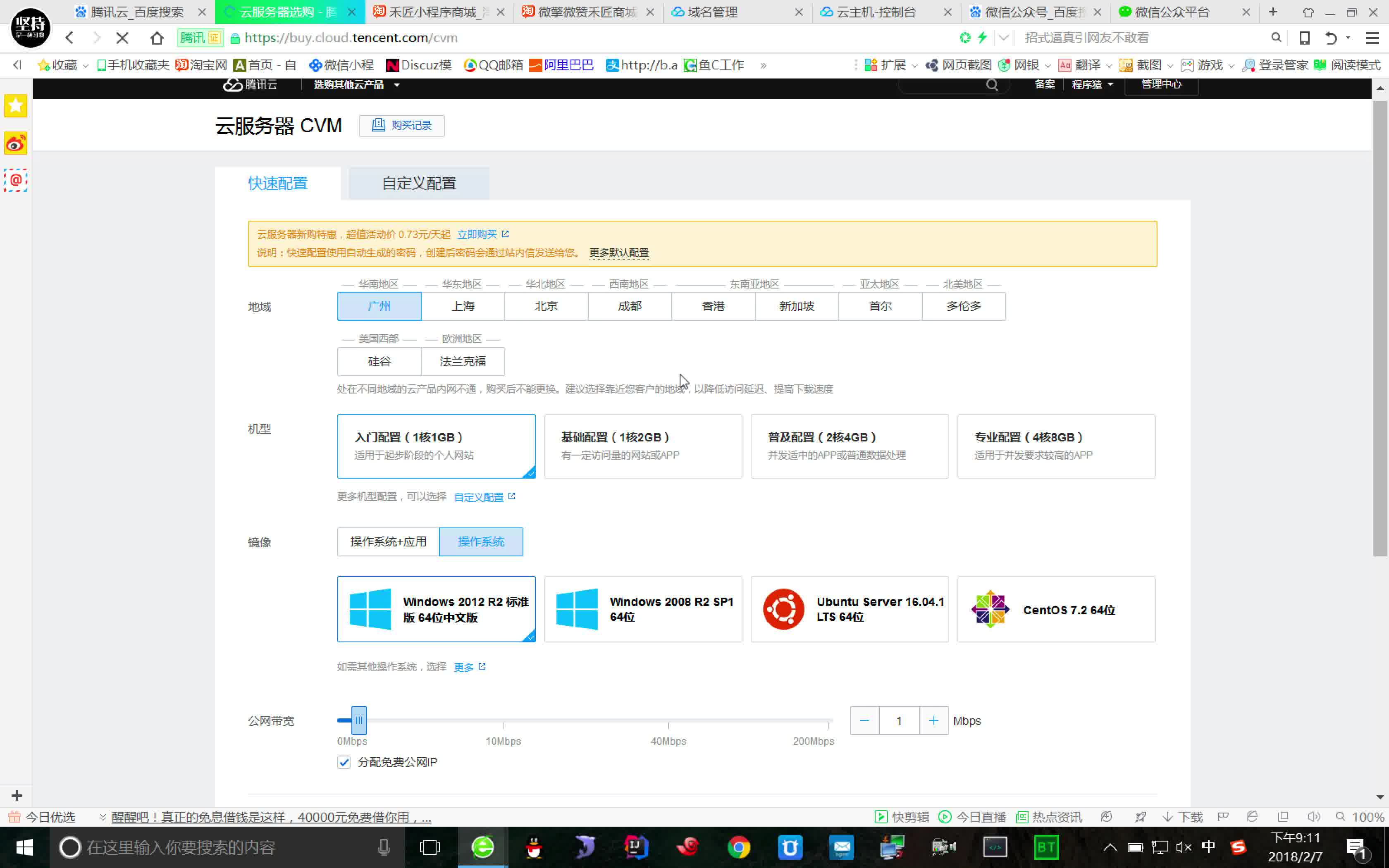Select the 上海 region option
Image resolution: width=1389 pixels, height=868 pixels.
point(463,306)
